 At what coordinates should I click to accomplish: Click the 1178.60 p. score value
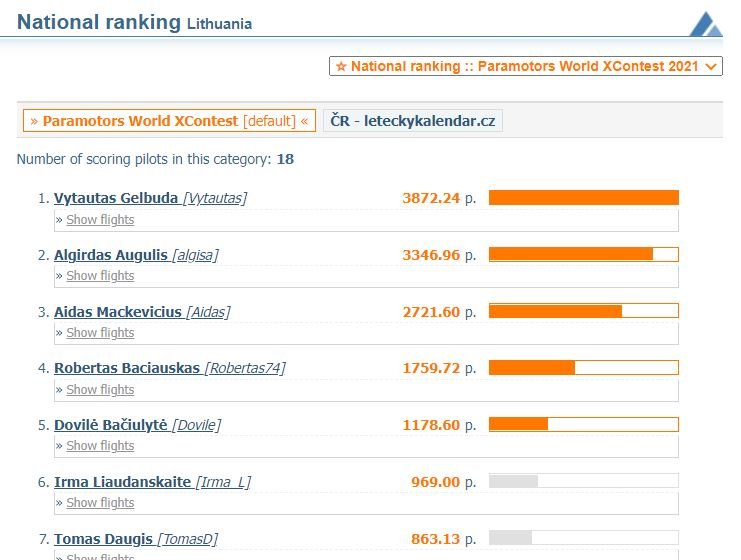tap(439, 425)
